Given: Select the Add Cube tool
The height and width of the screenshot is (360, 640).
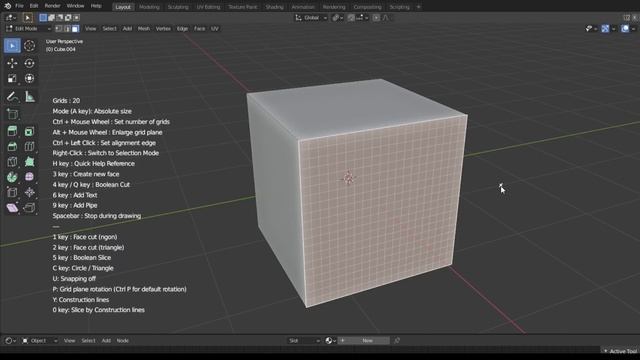Looking at the screenshot, I should (x=12, y=114).
